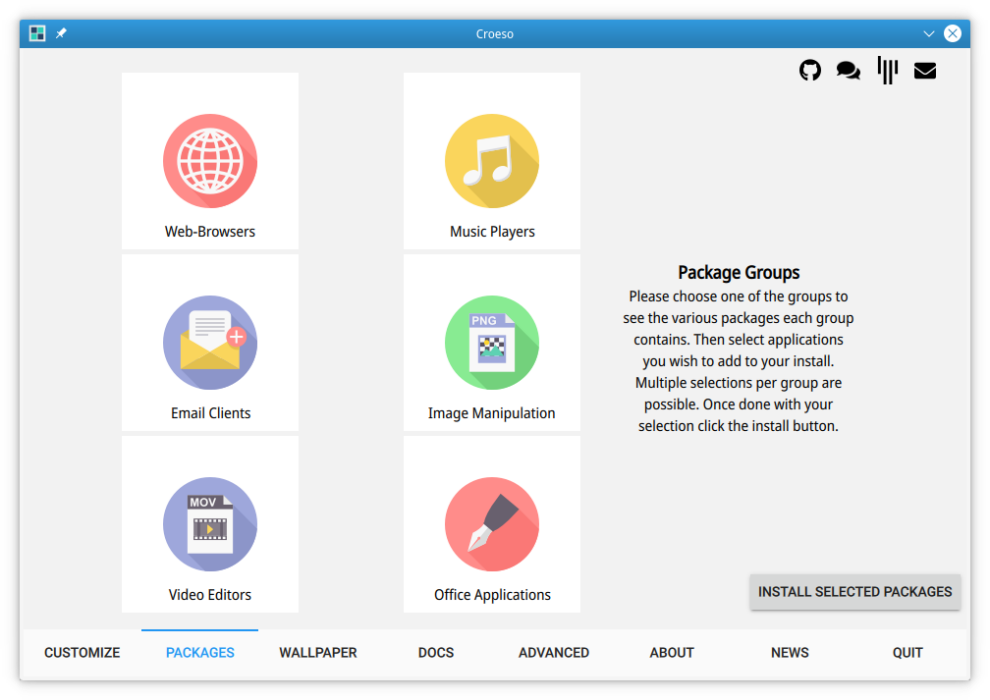This screenshot has width=990, height=700.
Task: Open the Image Manipulation PNG icon
Action: point(491,342)
